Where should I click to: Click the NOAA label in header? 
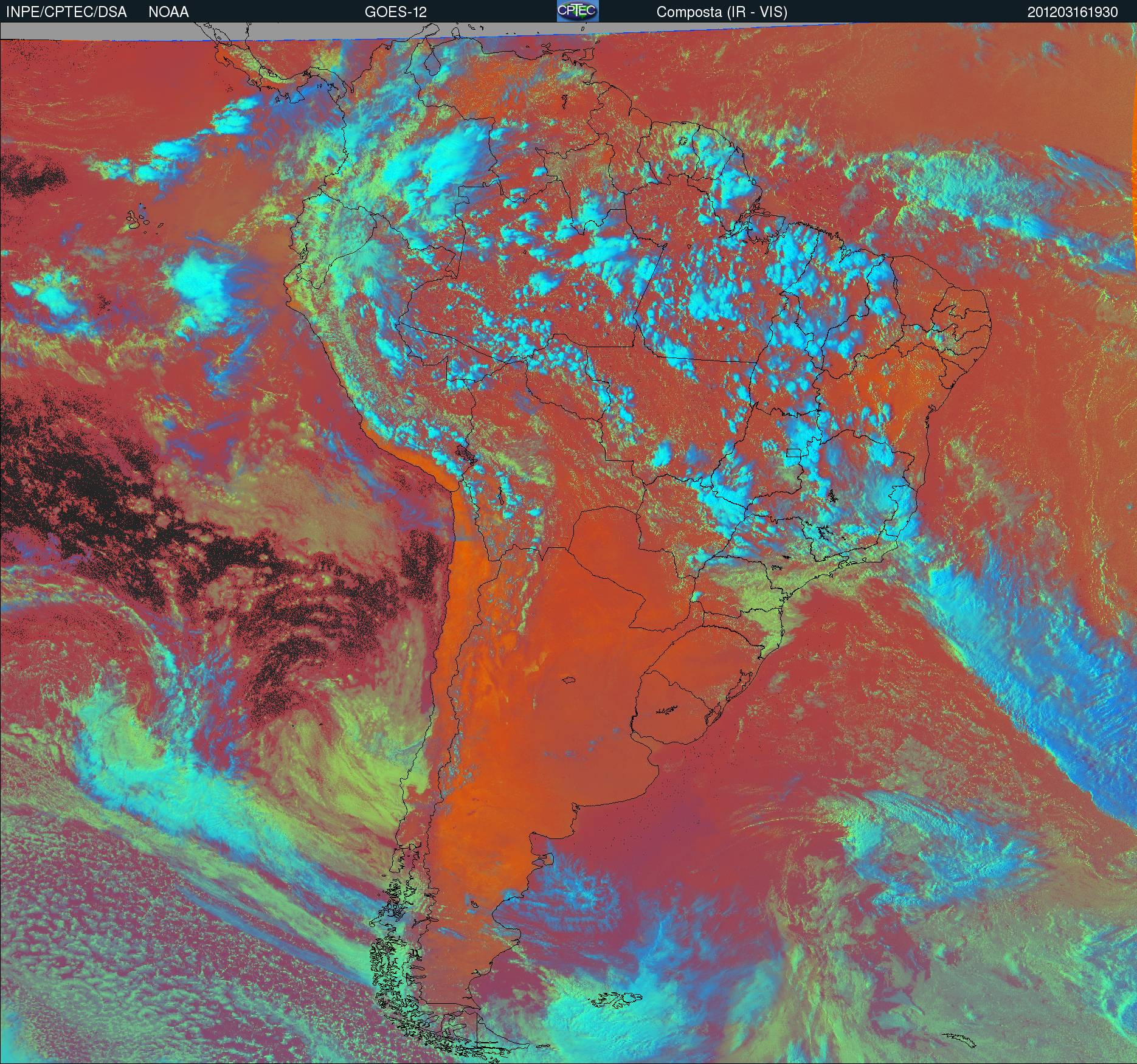tap(168, 12)
